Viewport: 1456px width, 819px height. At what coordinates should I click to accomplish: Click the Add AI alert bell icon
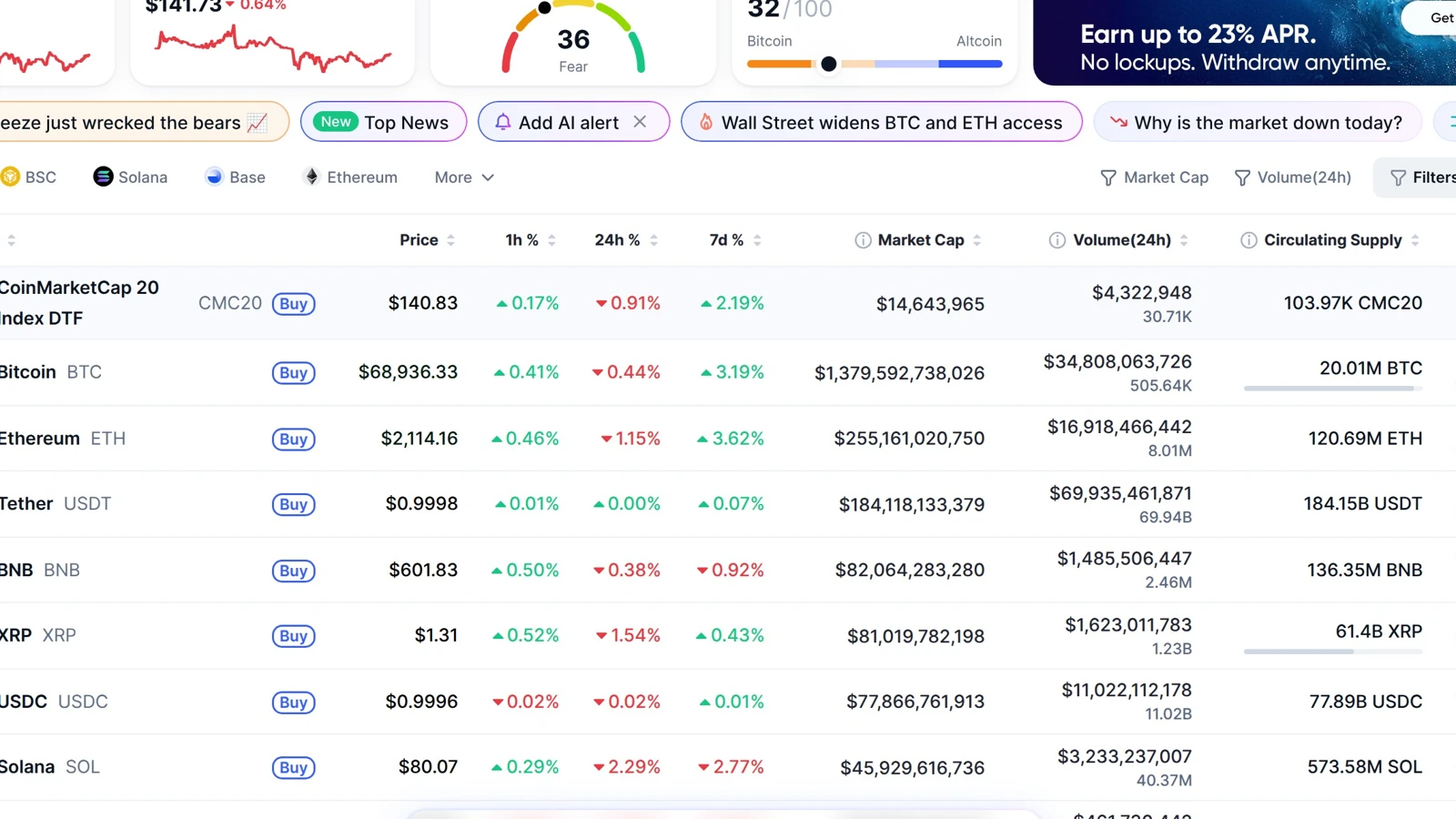click(x=502, y=122)
